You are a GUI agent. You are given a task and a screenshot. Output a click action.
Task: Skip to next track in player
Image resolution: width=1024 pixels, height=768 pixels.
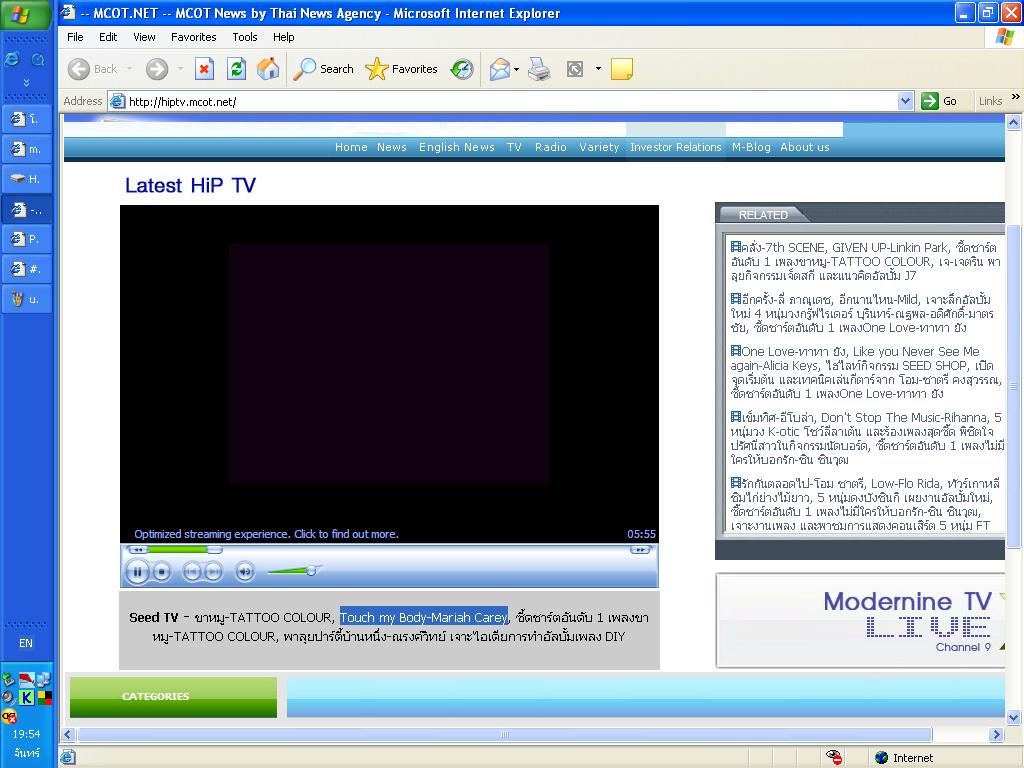click(x=213, y=572)
